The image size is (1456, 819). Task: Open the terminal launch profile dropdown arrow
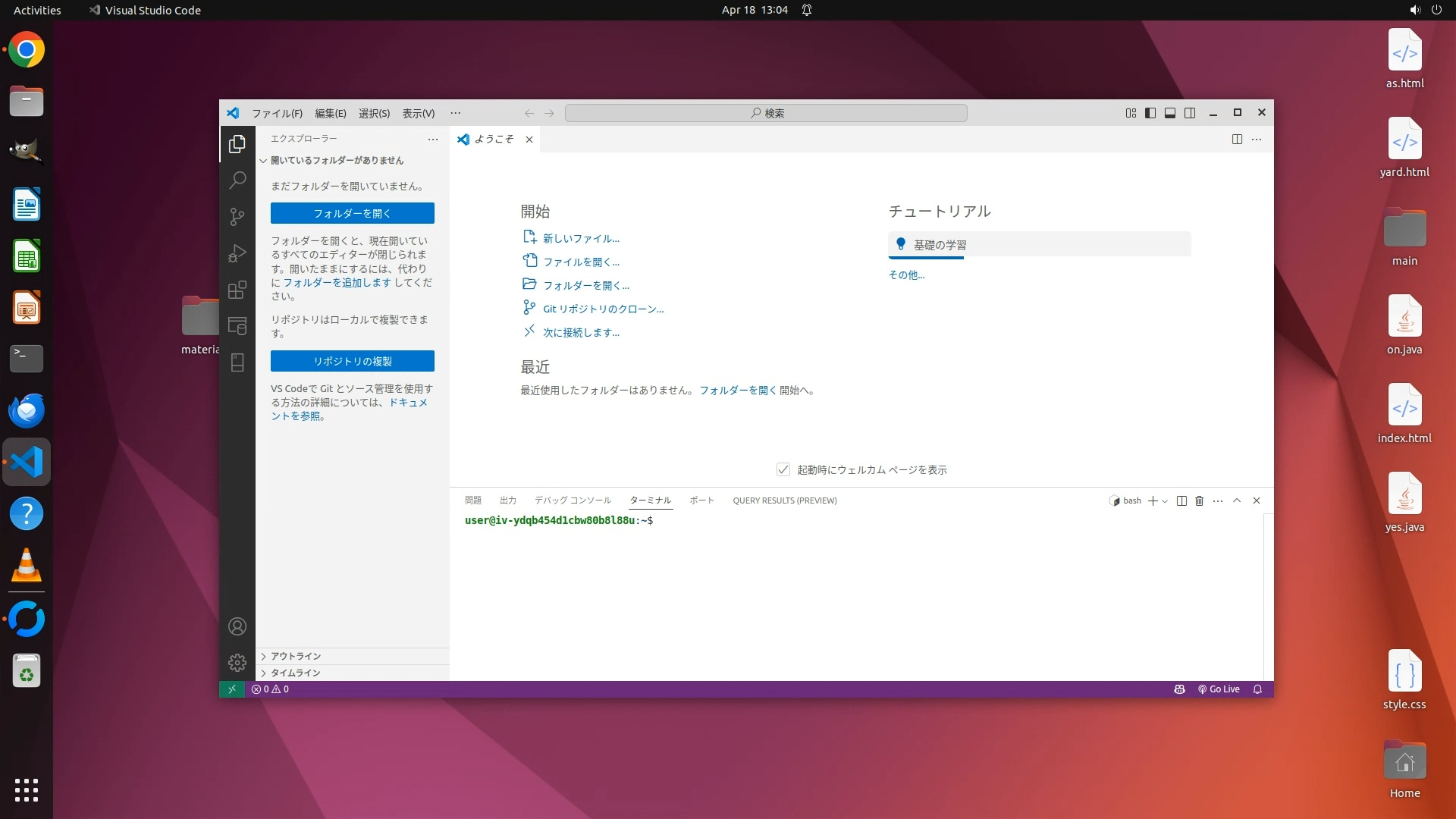pos(1165,501)
